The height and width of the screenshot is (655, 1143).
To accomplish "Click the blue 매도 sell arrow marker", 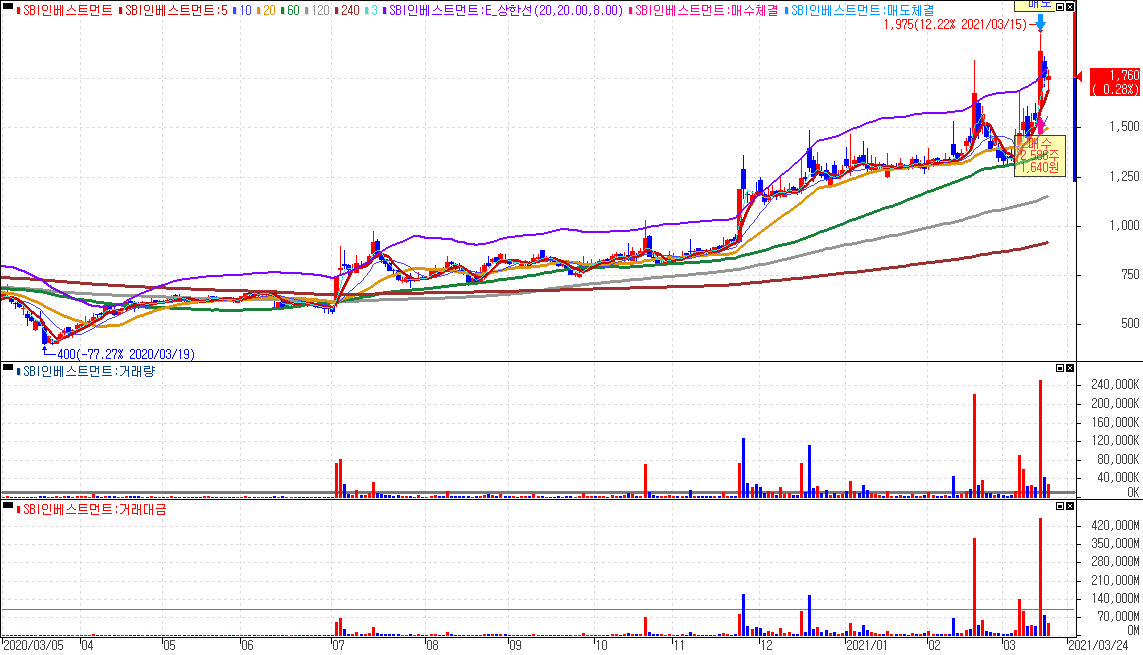I will (x=1041, y=23).
